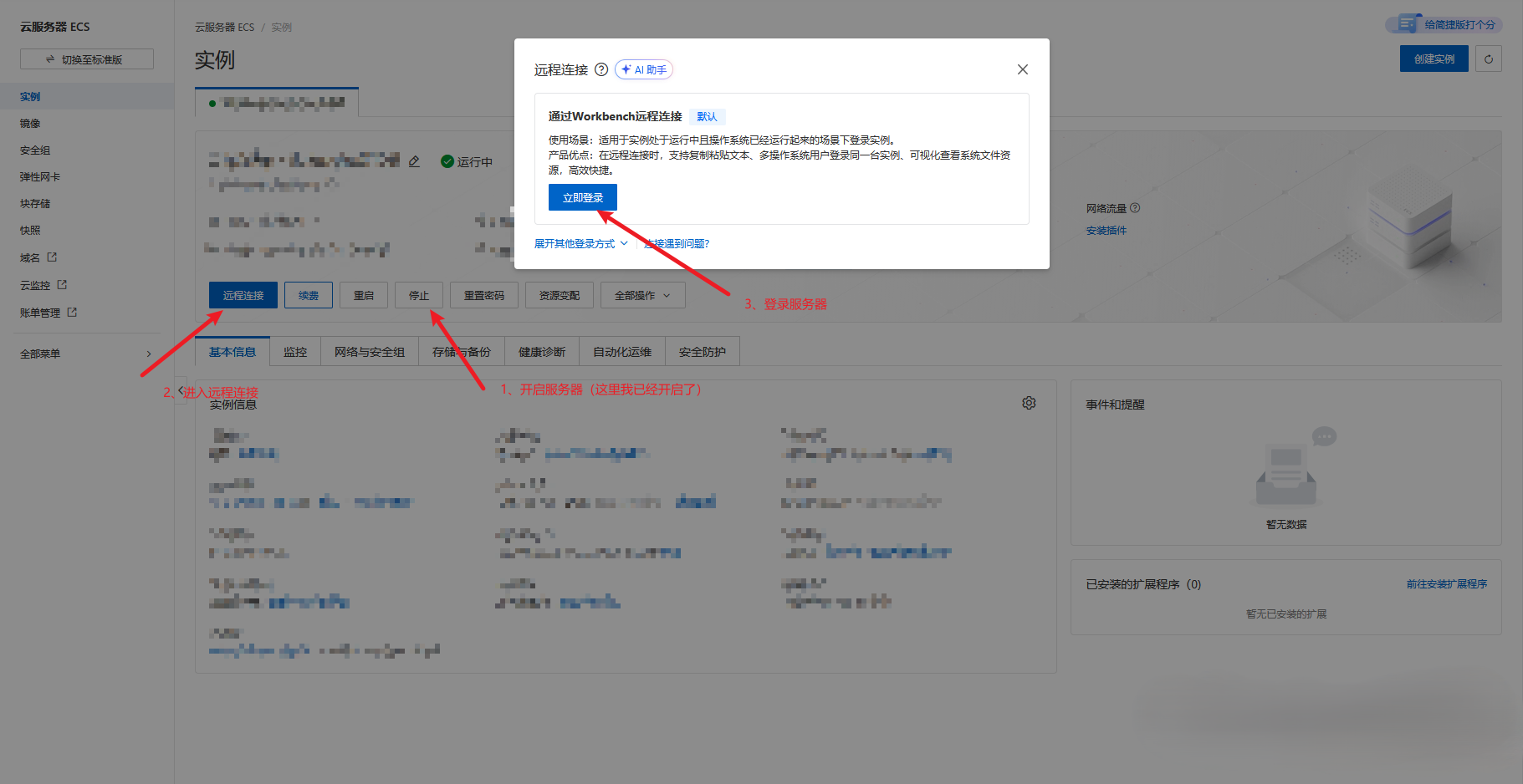
Task: Click the 资源变配 button
Action: tap(560, 295)
